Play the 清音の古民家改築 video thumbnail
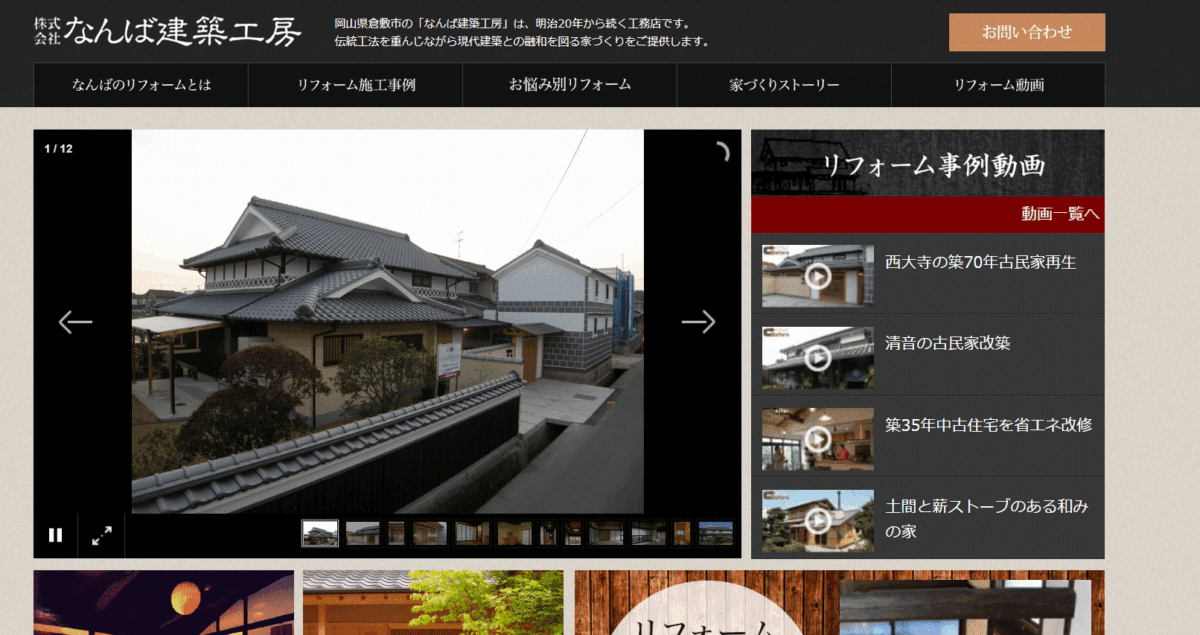 click(x=818, y=357)
